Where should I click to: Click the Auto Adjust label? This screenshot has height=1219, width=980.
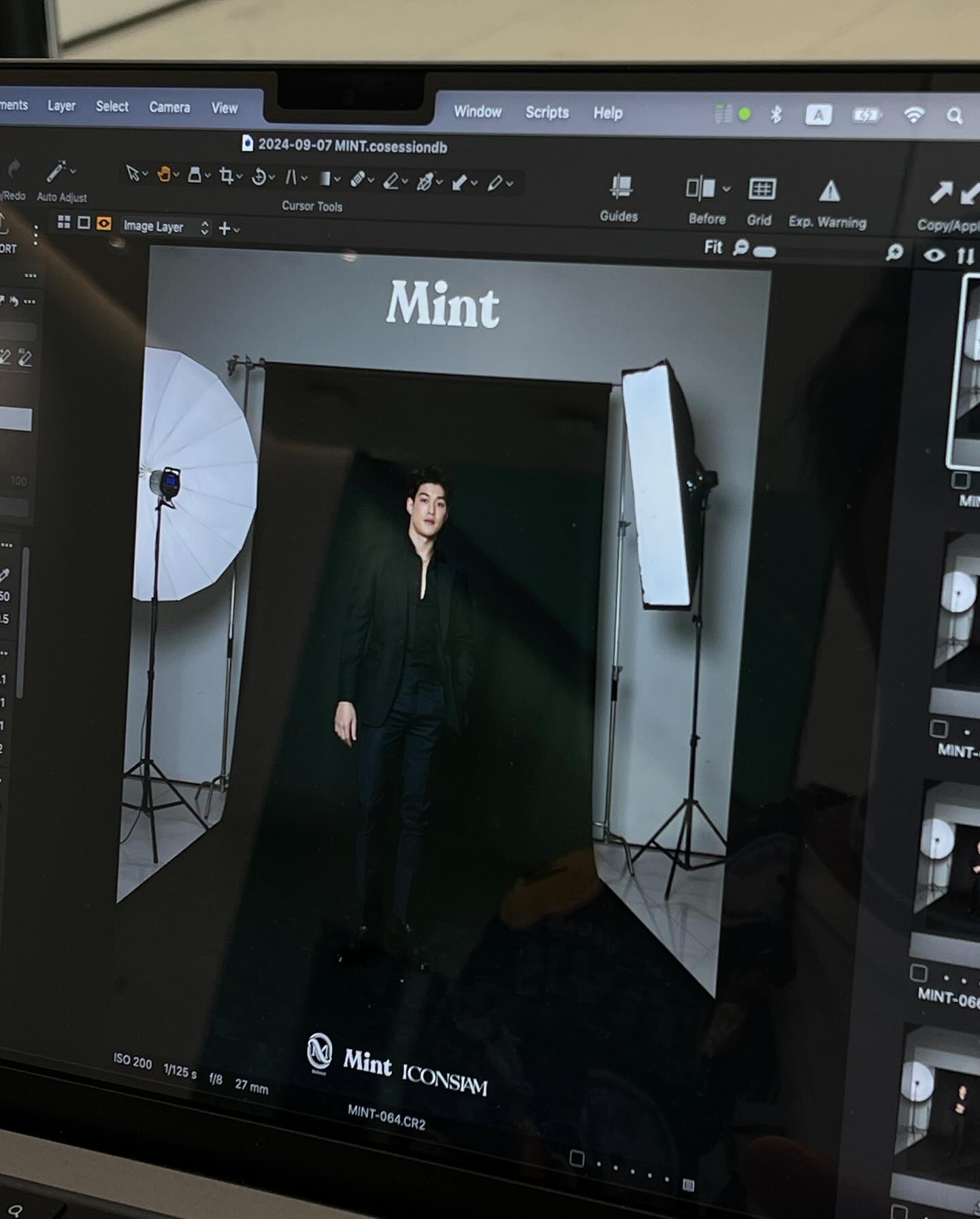pyautogui.click(x=62, y=197)
